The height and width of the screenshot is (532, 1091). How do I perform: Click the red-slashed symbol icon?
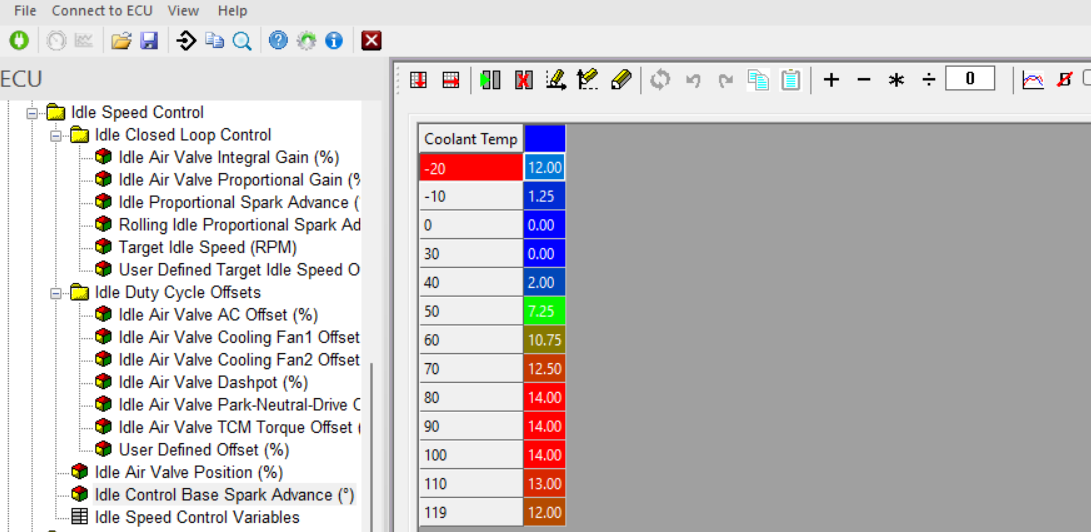point(1064,80)
